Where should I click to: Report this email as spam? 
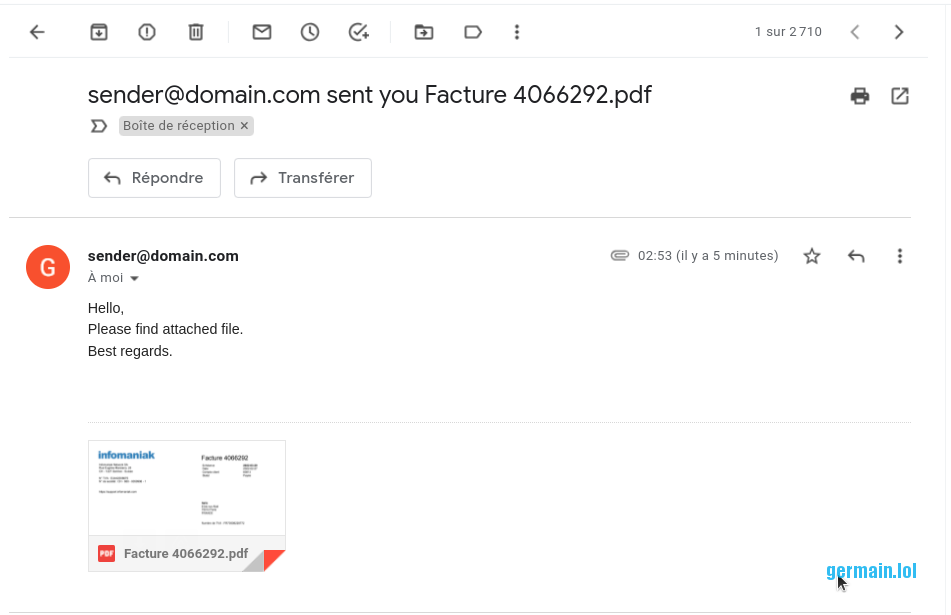[x=147, y=32]
